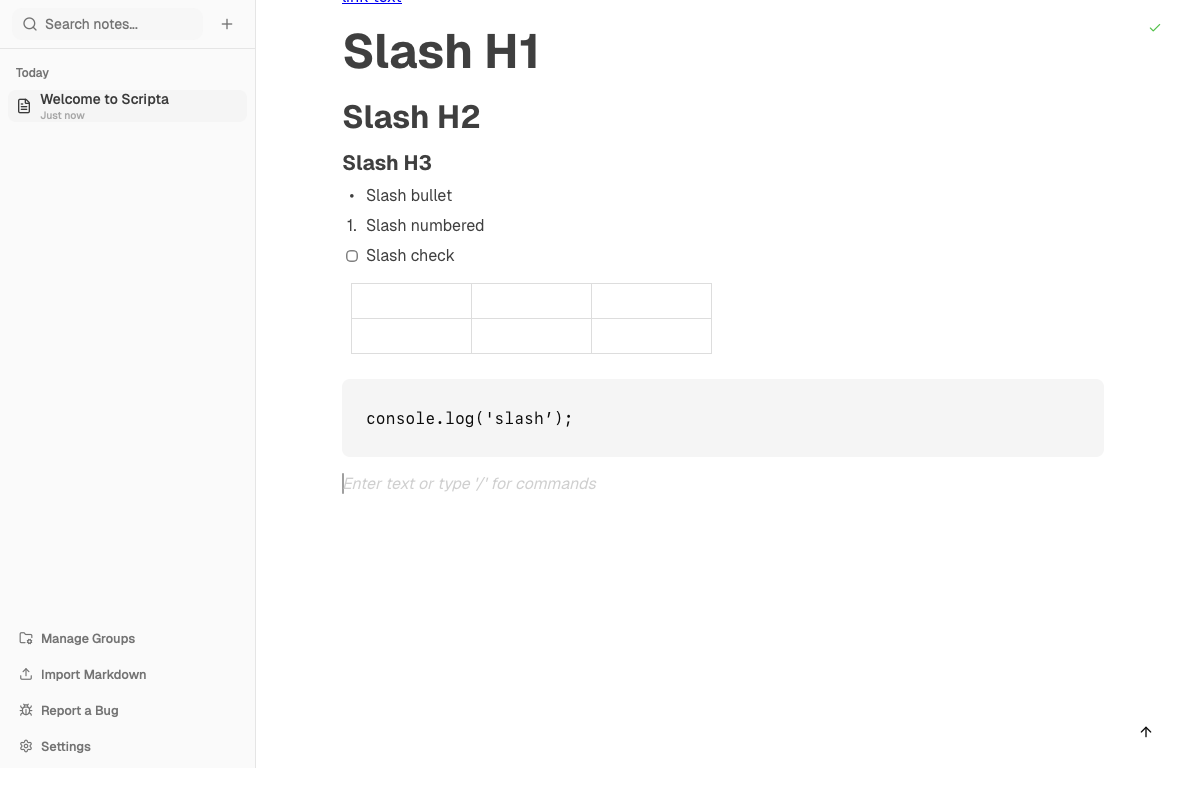Click inside the Search notes field

(x=110, y=24)
